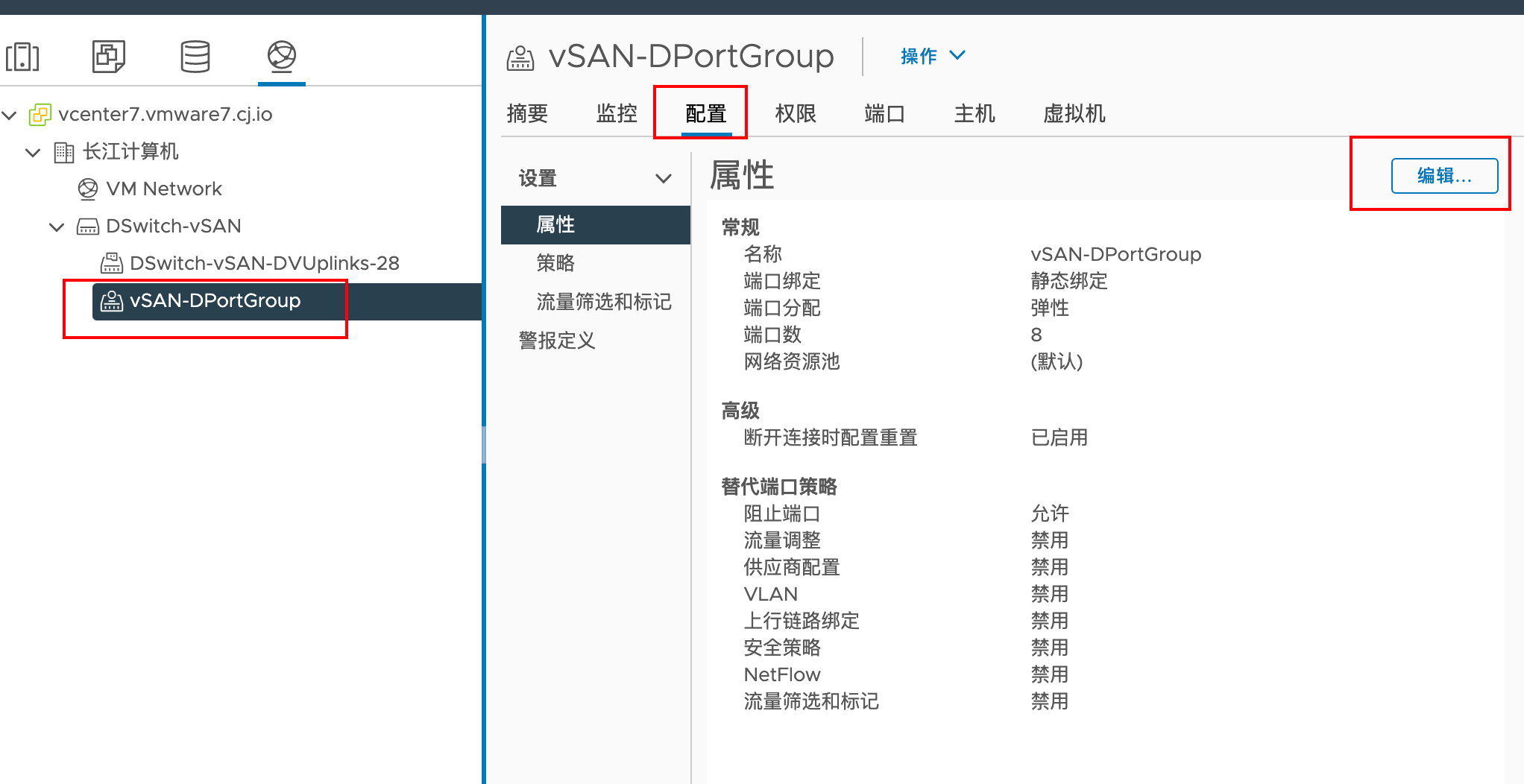
Task: Collapse the 长江计算机 datacenter node
Action: point(33,153)
